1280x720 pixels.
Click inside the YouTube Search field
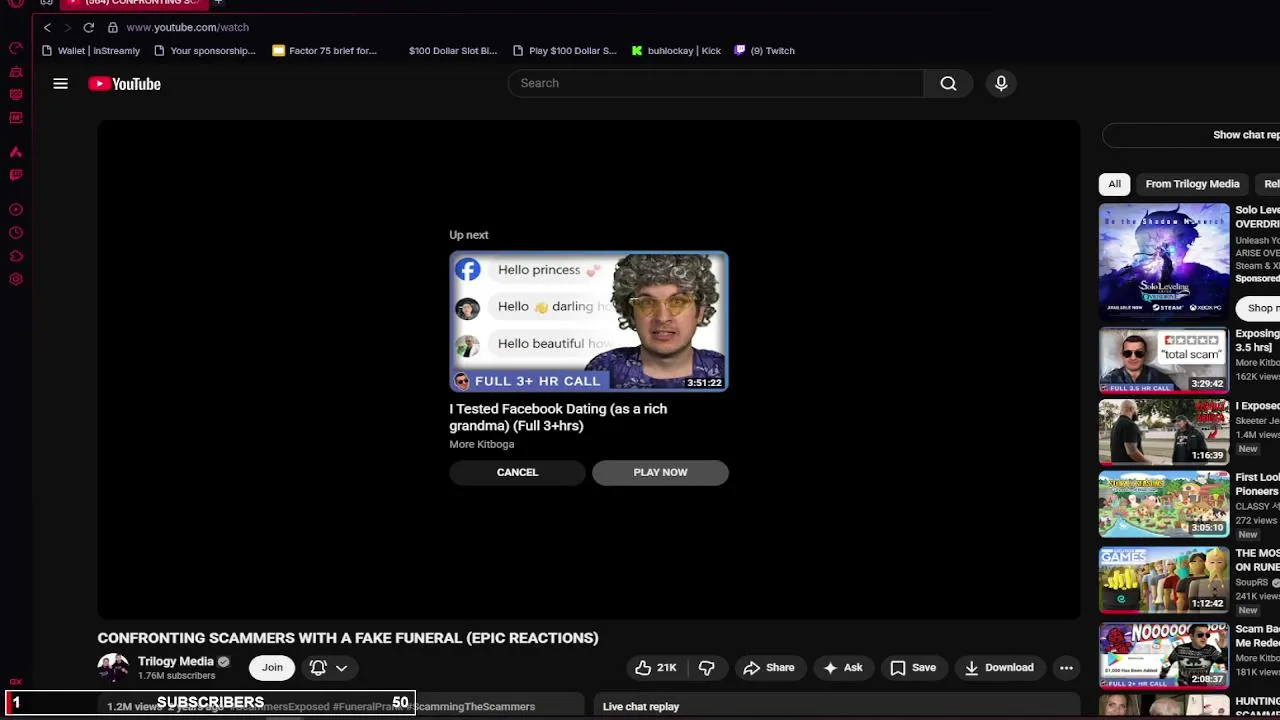716,83
